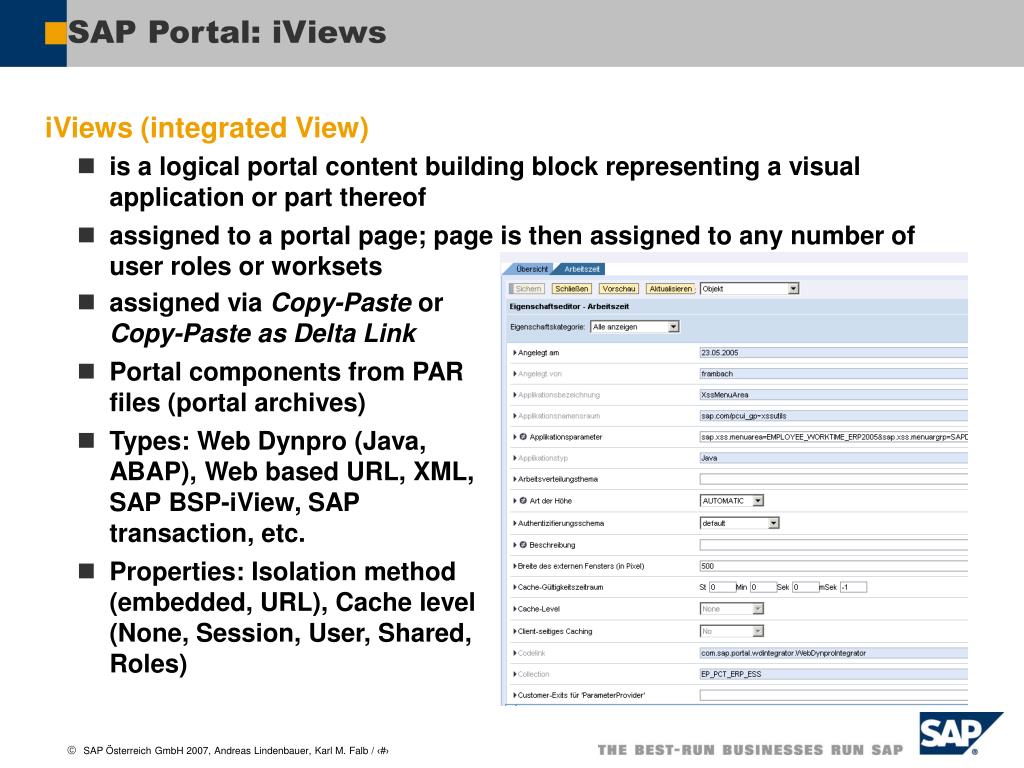Viewport: 1024px width, 768px height.
Task: Expand the Beschreibung property row
Action: (515, 545)
